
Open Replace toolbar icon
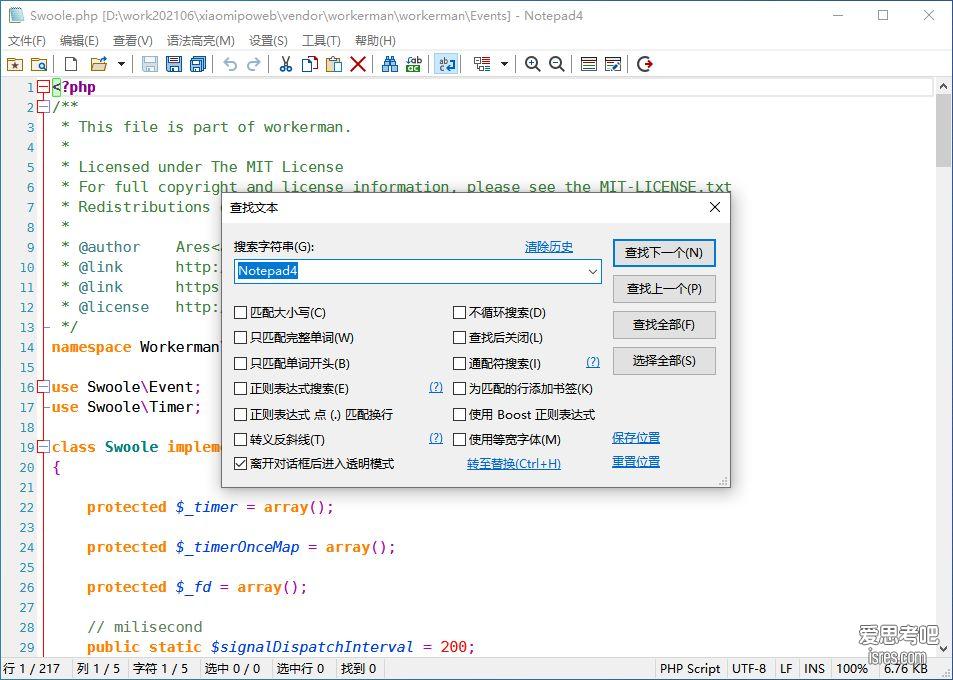pos(414,64)
